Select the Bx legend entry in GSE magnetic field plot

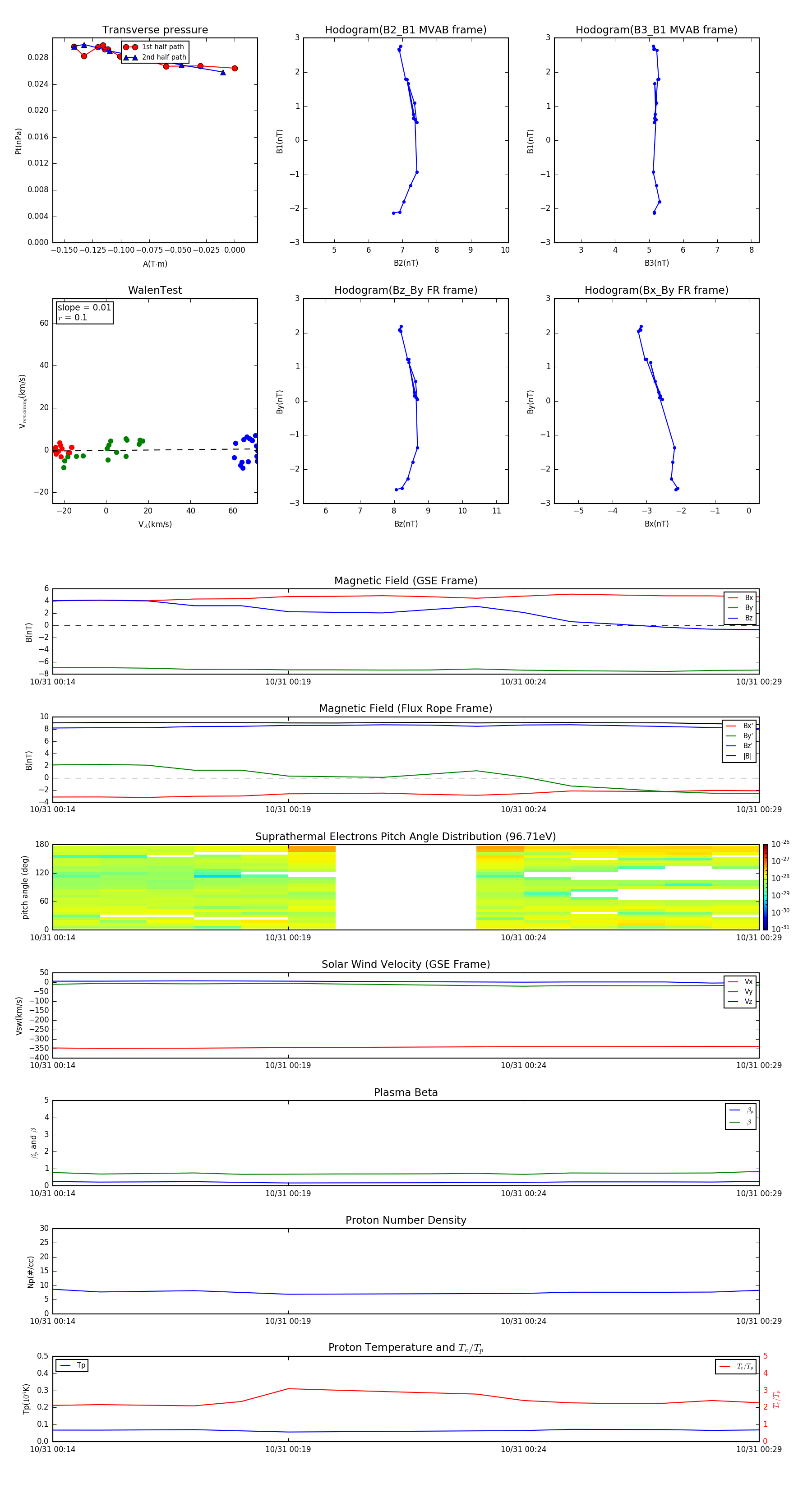(740, 598)
